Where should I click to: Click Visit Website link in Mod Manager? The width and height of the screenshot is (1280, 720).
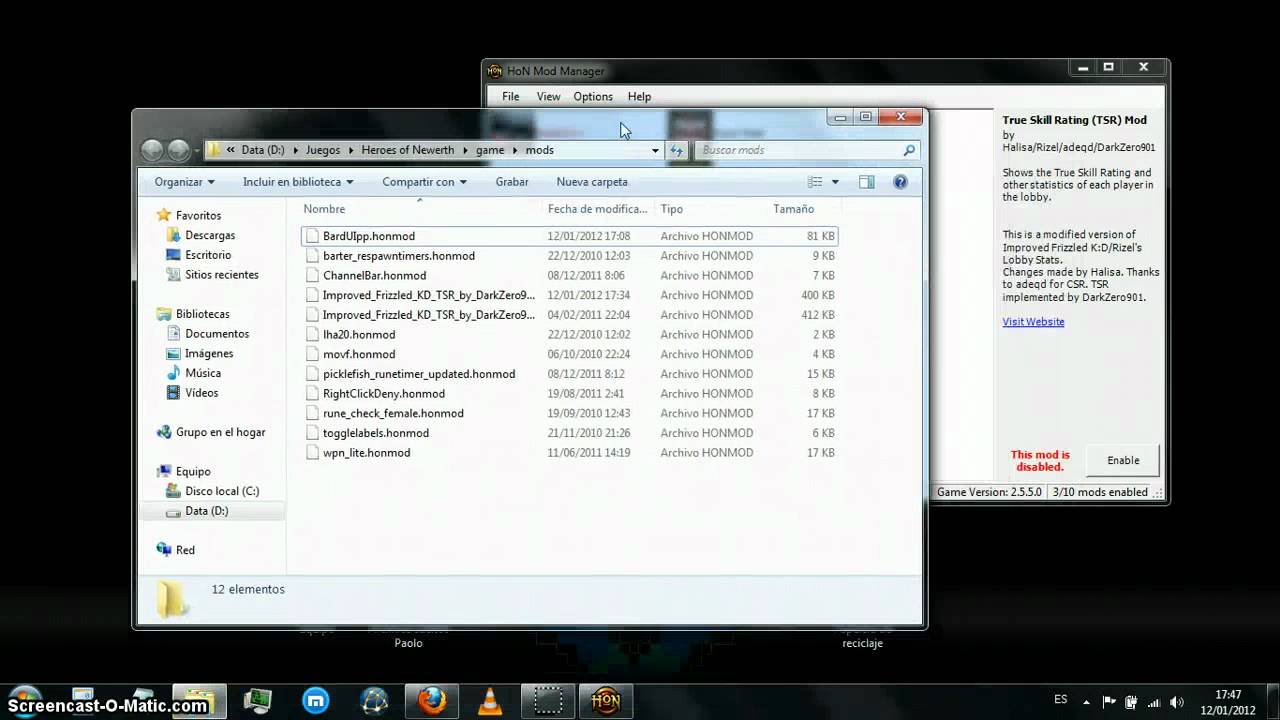(1033, 322)
